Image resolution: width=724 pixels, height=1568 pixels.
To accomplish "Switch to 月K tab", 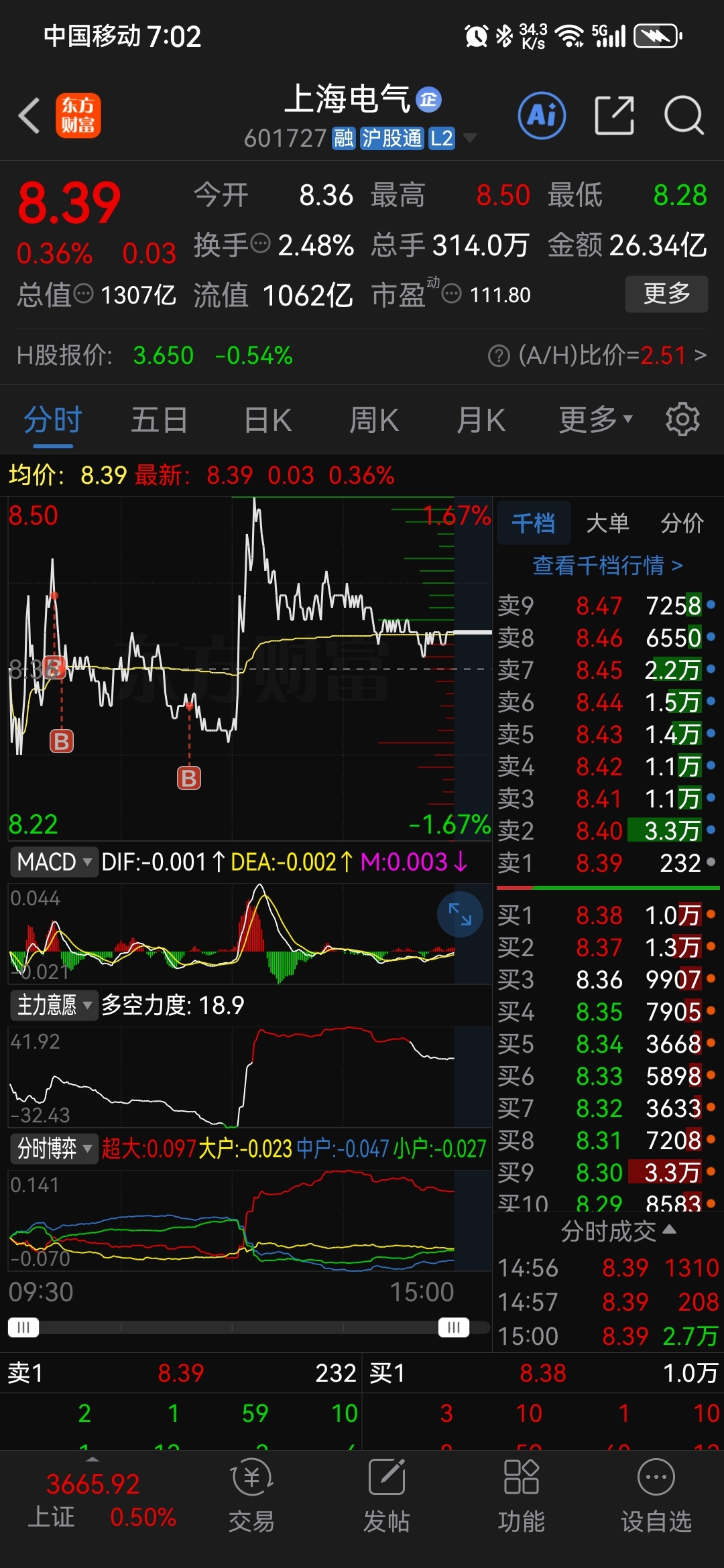I will 481,421.
